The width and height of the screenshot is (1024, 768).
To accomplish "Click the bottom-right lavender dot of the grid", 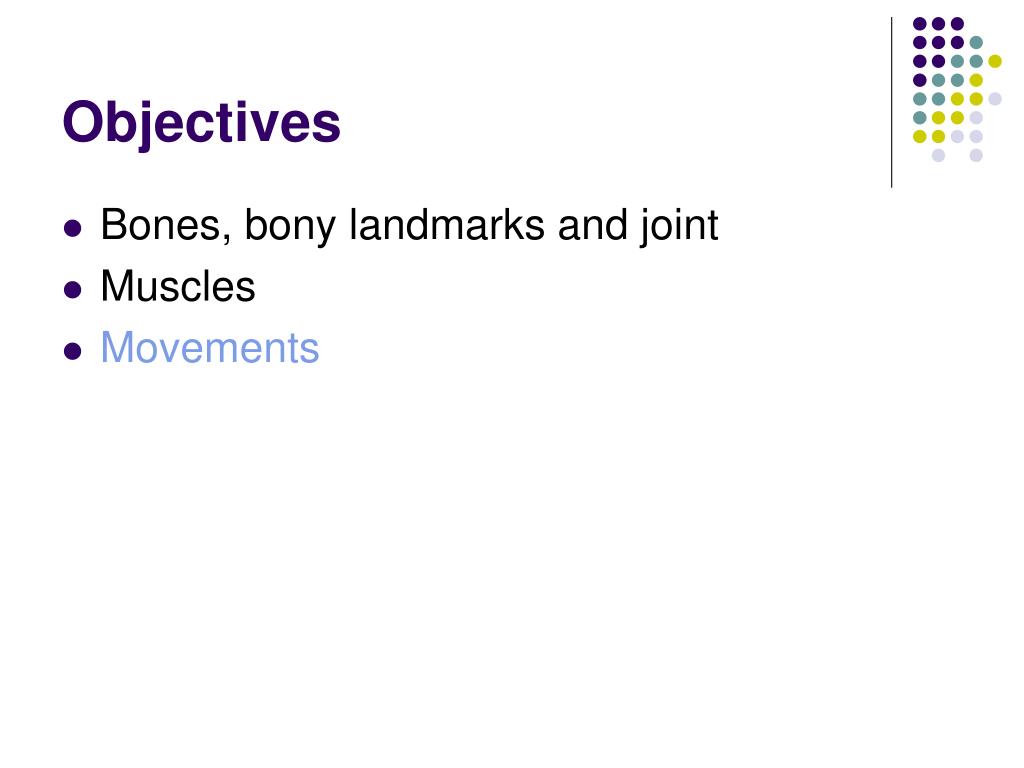I will pyautogui.click(x=976, y=155).
